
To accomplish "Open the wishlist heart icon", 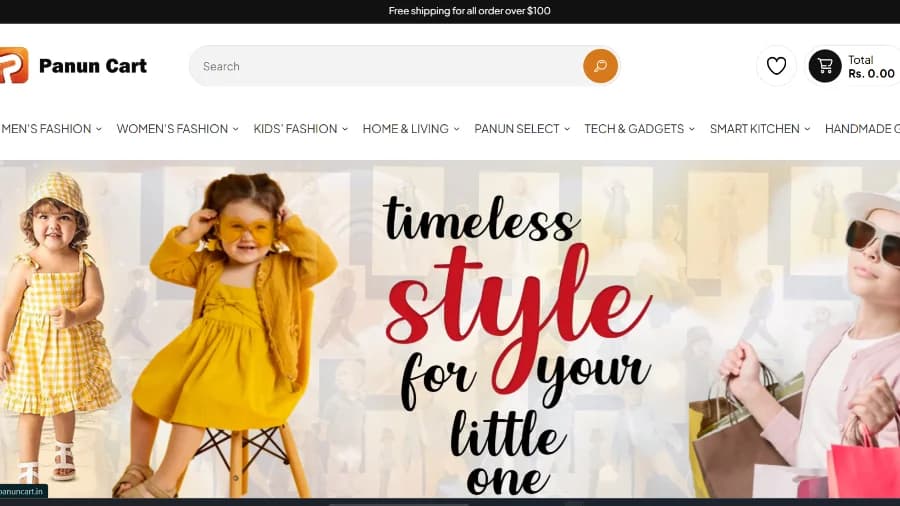I will click(x=776, y=66).
